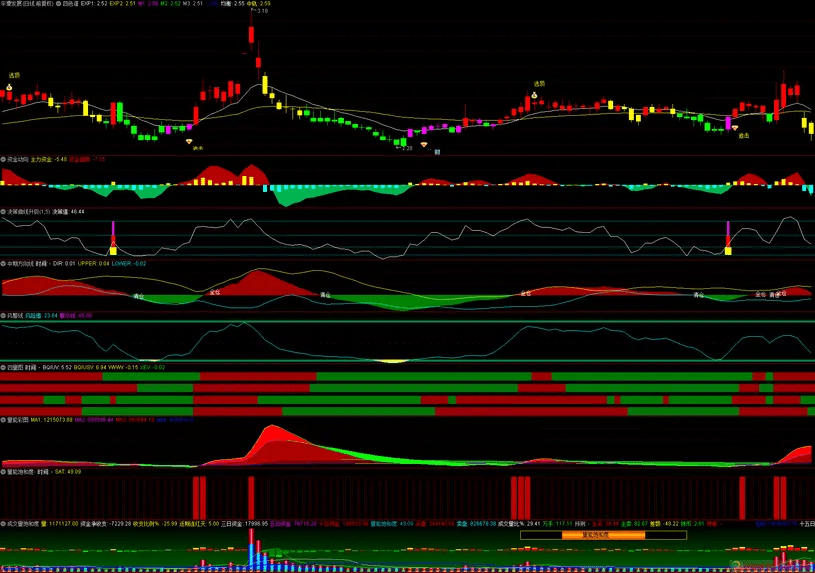
Task: Click the green M2: 2.52 value
Action: pyautogui.click(x=170, y=3)
